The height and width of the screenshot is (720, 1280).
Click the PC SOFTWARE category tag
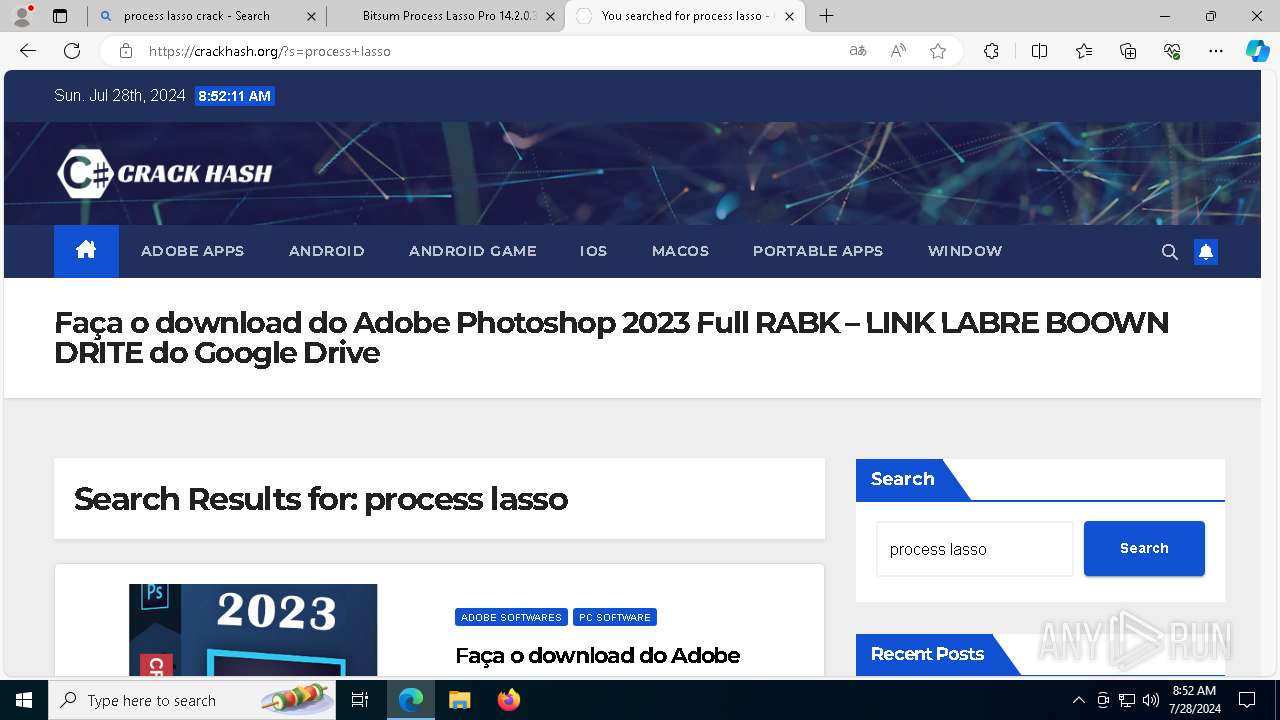click(614, 617)
